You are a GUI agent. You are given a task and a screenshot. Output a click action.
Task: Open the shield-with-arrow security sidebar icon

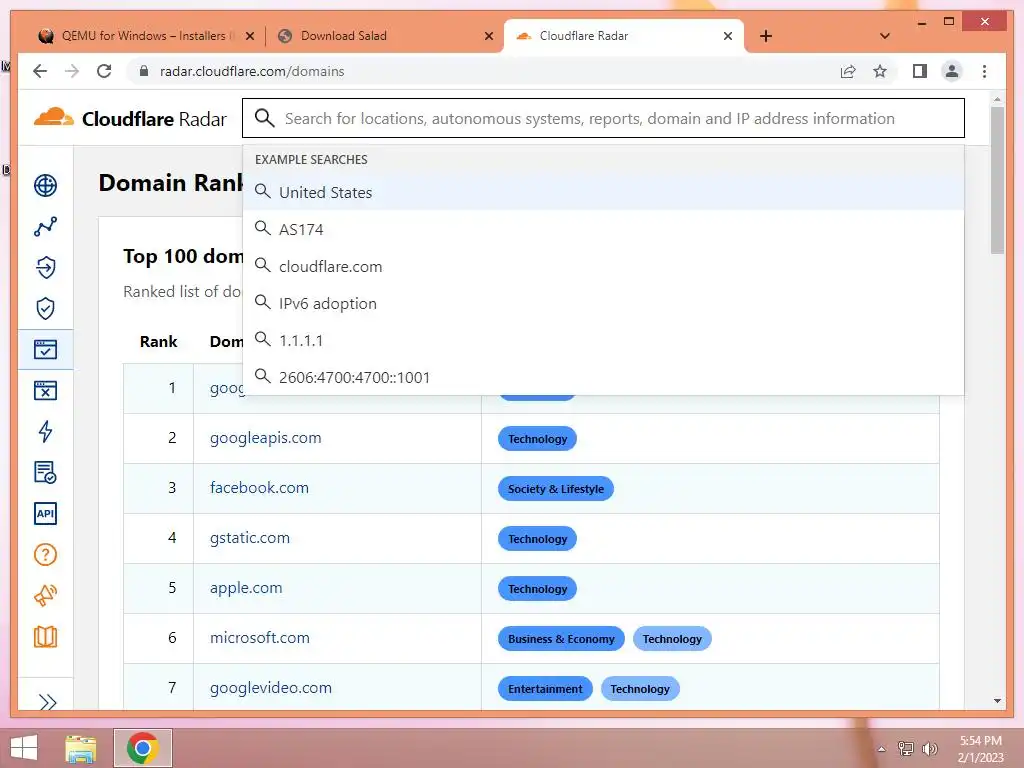click(45, 268)
